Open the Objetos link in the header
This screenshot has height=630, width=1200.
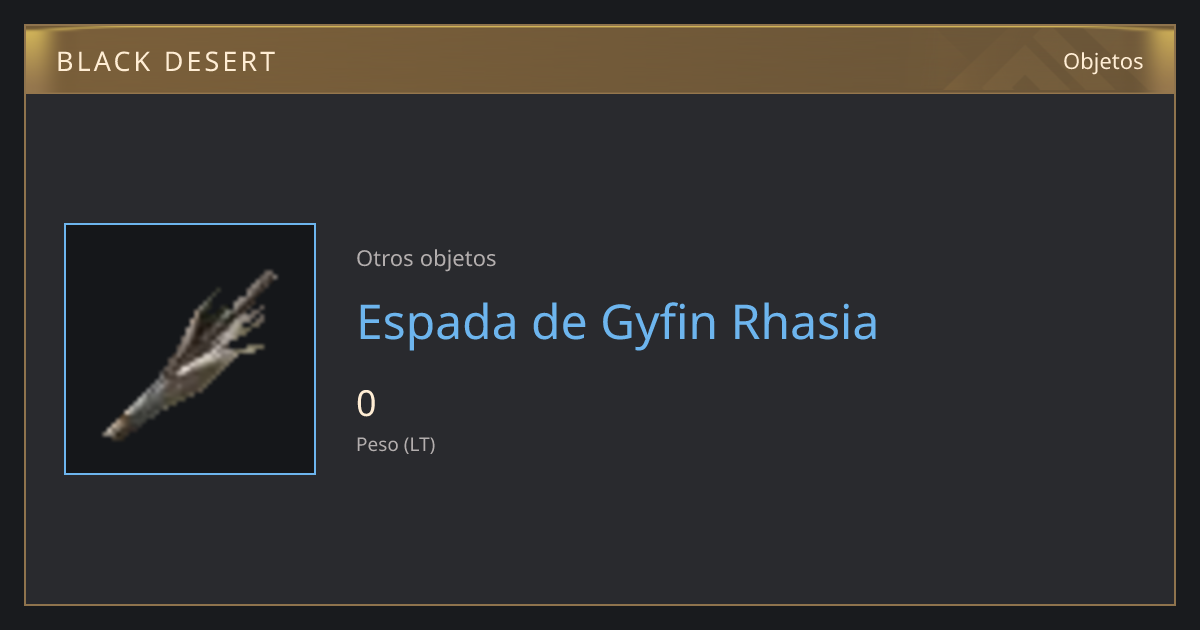(1103, 61)
